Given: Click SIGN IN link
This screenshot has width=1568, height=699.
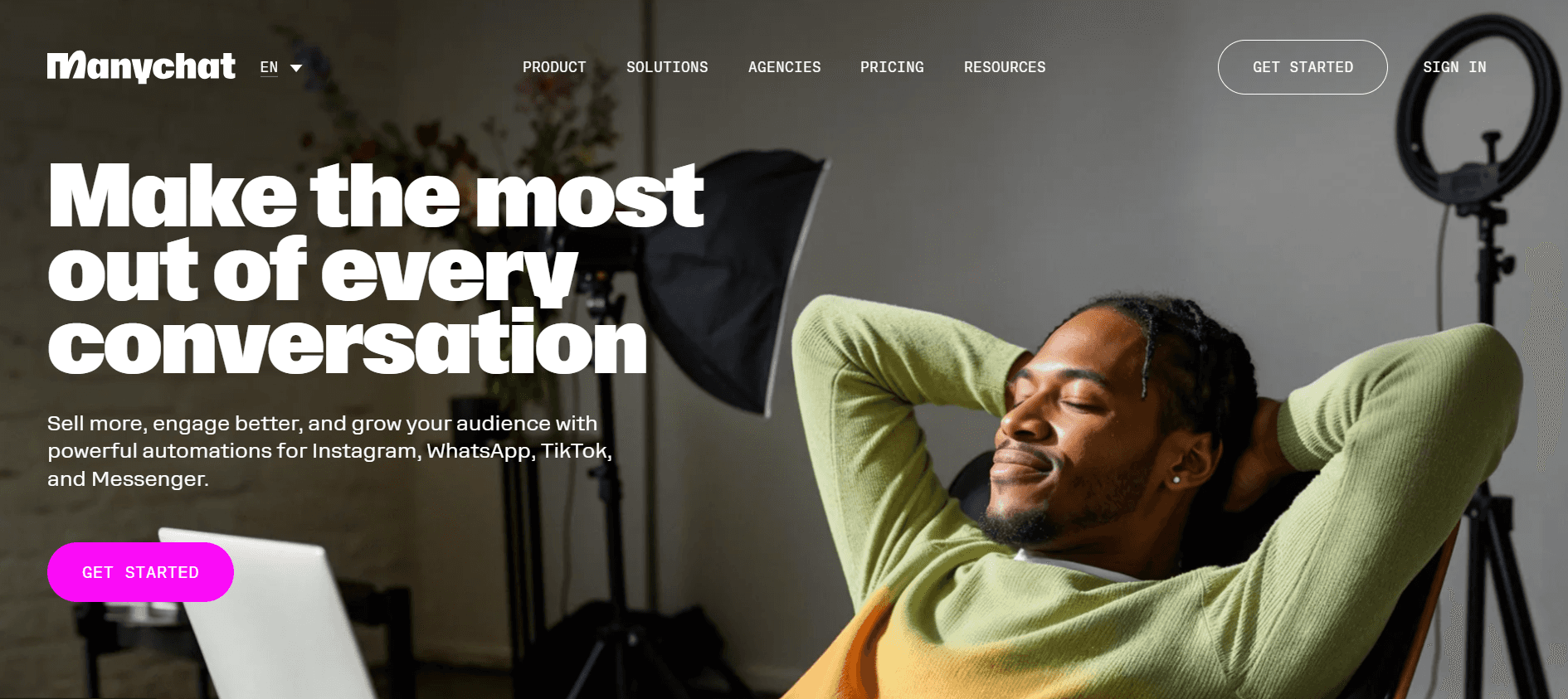Looking at the screenshot, I should 1454,67.
